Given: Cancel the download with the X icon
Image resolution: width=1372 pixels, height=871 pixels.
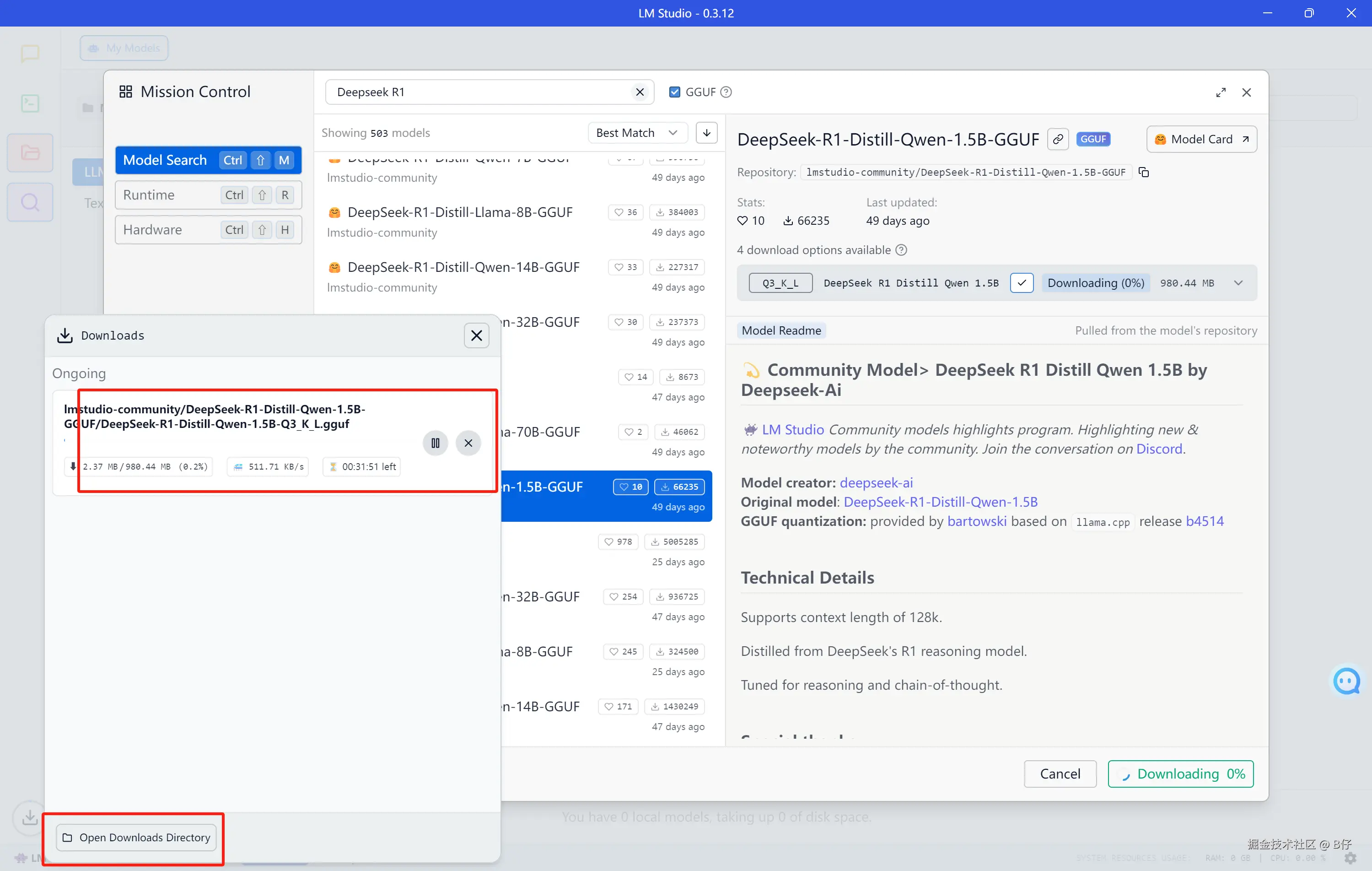Looking at the screenshot, I should click(468, 443).
